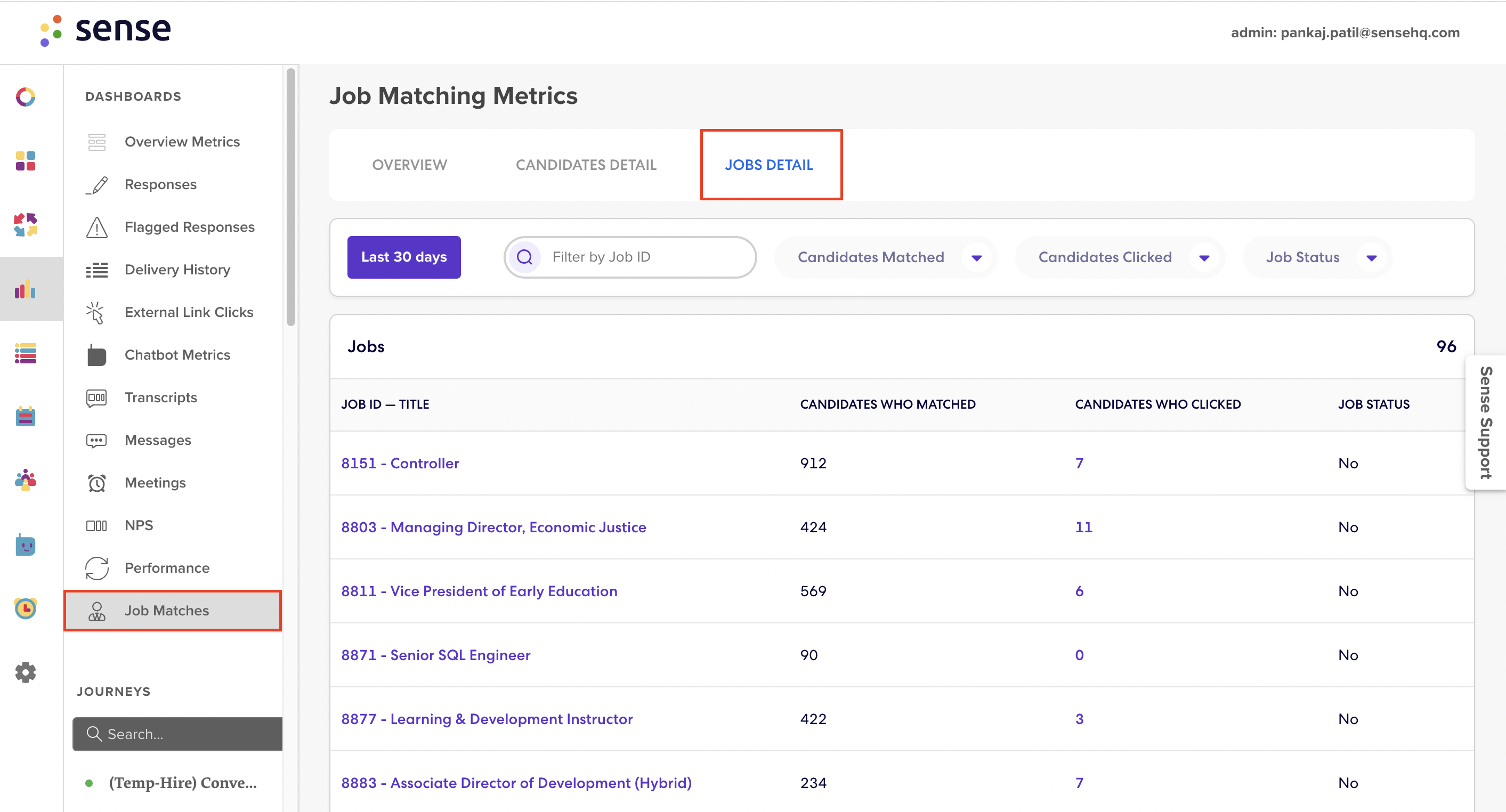
Task: Click clicked count 6 for job 8811
Action: [1079, 591]
